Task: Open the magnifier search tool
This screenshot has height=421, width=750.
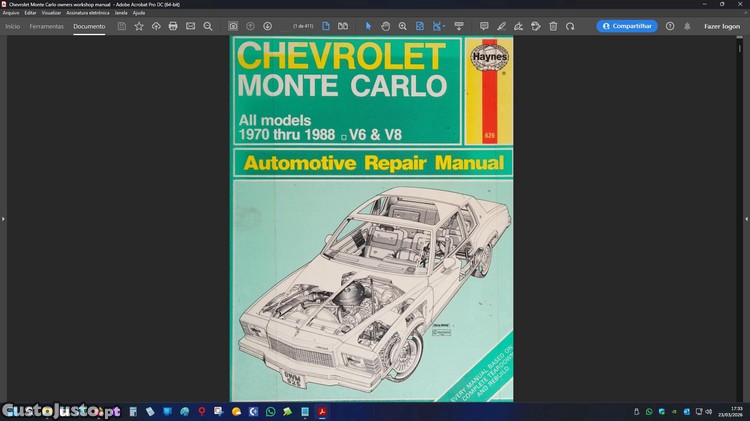Action: click(x=208, y=26)
